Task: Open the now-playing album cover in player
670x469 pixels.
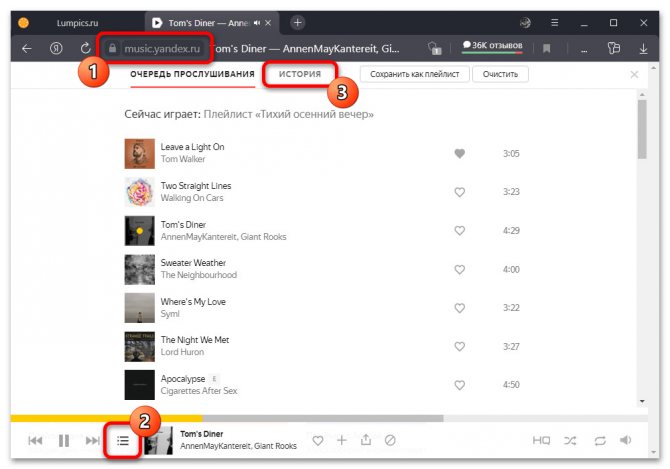Action: coord(158,440)
